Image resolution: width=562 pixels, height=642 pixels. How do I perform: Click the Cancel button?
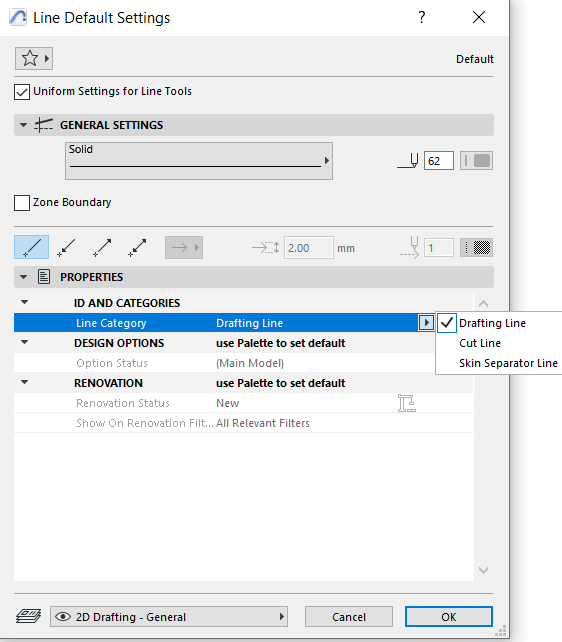tap(349, 617)
